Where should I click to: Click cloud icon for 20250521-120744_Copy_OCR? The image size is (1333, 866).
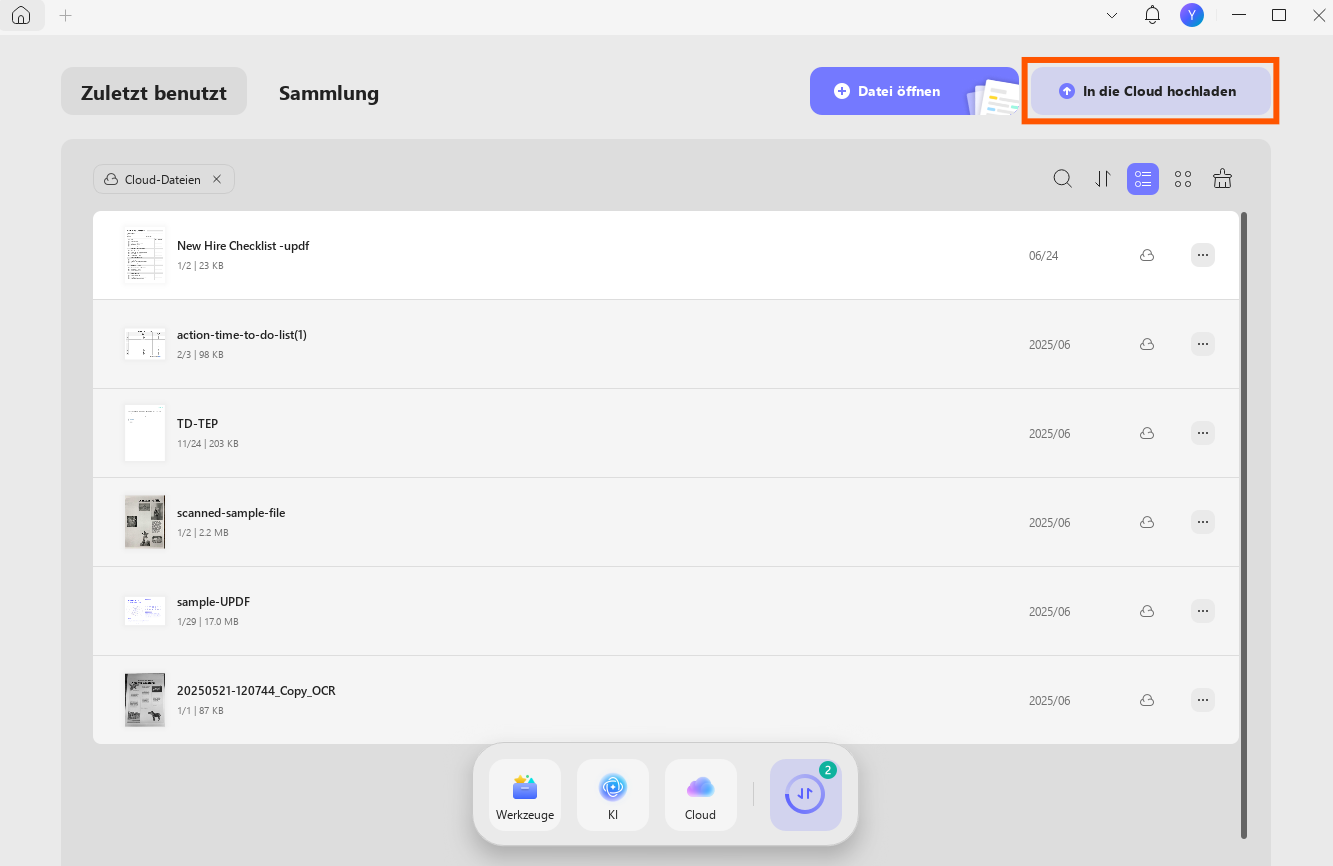pyautogui.click(x=1147, y=700)
